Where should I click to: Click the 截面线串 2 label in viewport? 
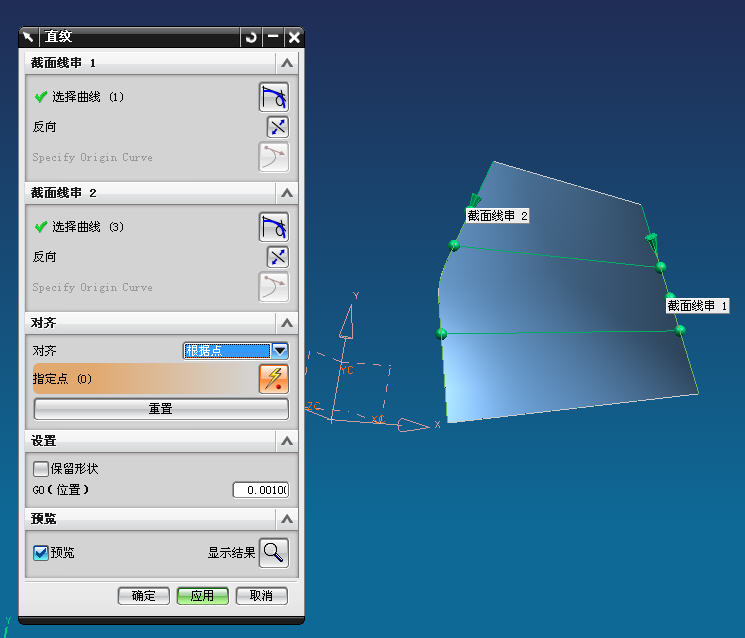click(497, 216)
